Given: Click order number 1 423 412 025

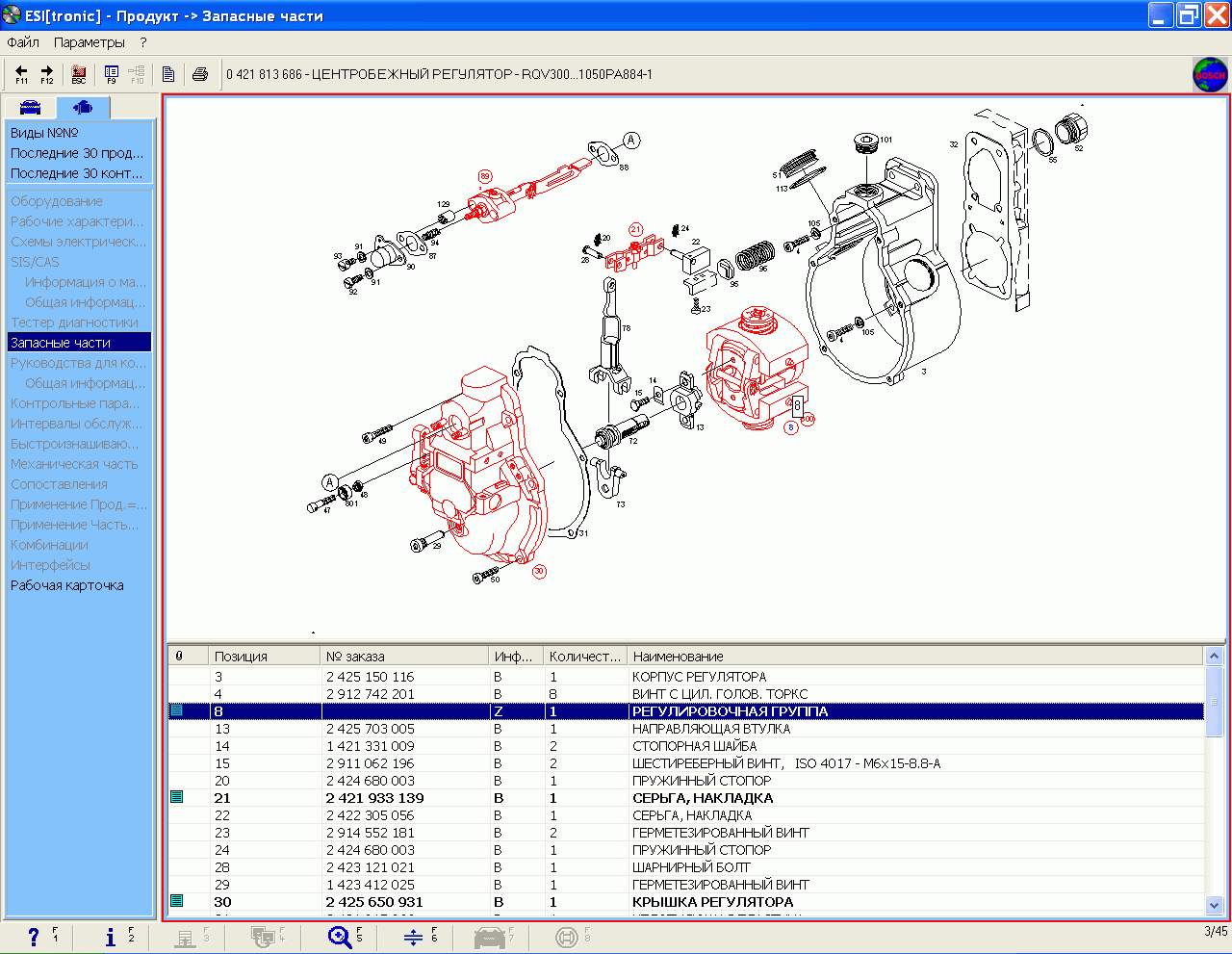Looking at the screenshot, I should [x=370, y=885].
